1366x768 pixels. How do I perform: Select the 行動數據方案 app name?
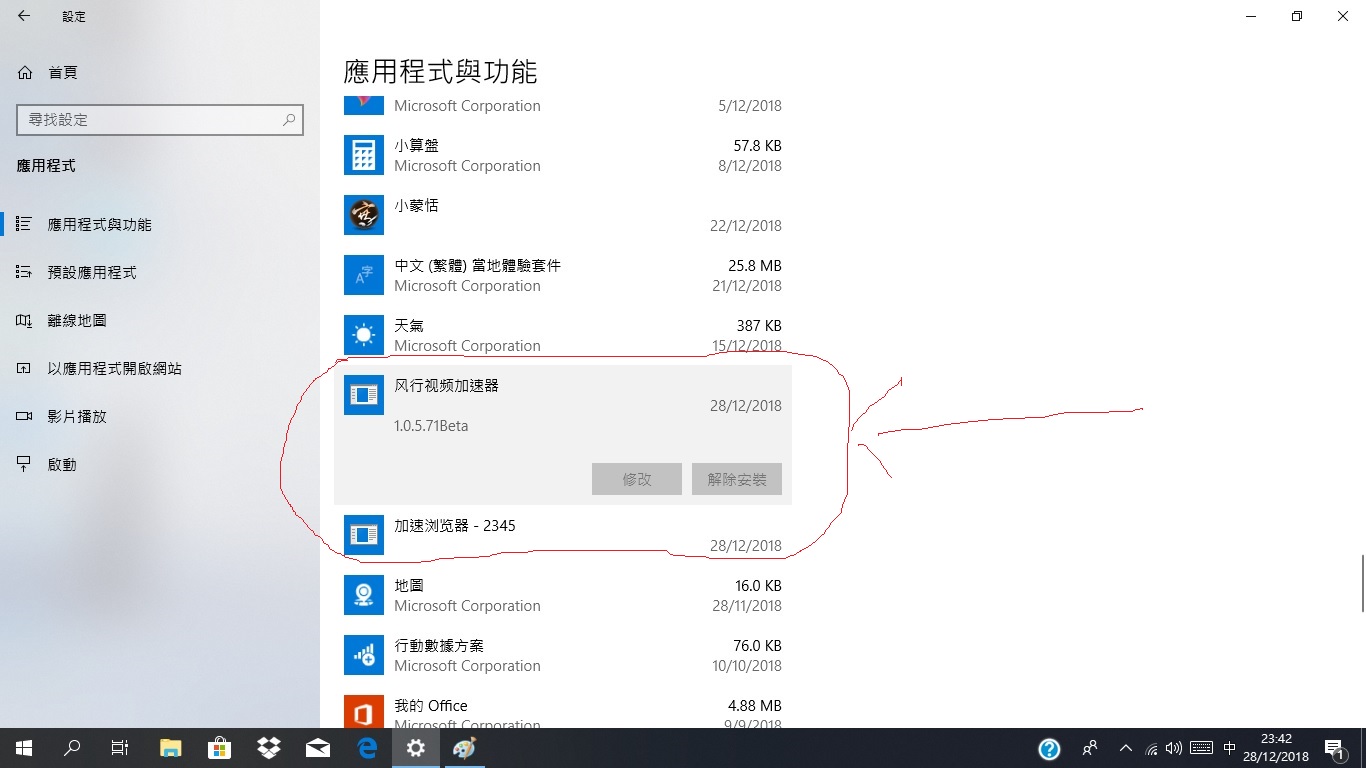tap(439, 645)
